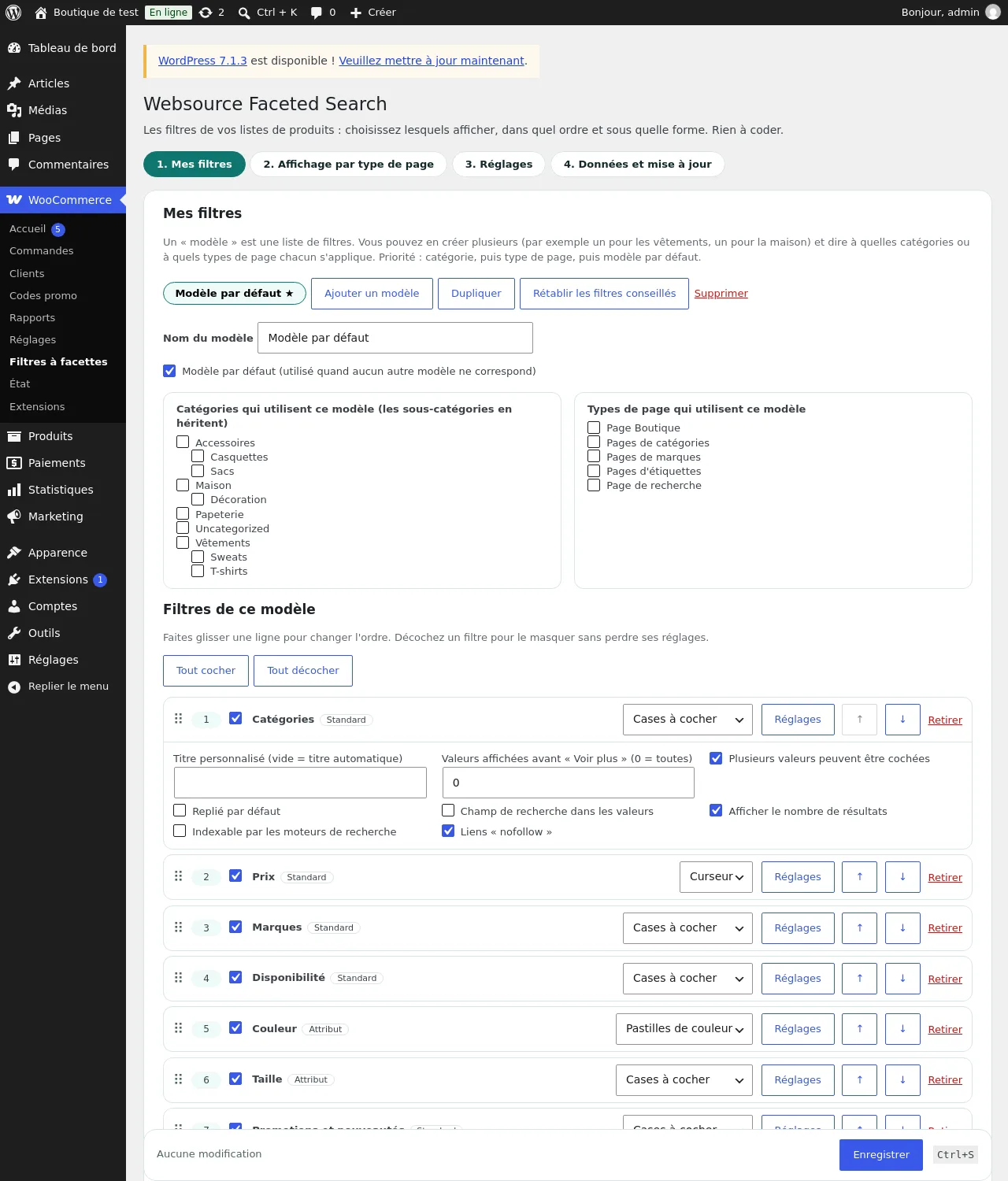The height and width of the screenshot is (1181, 1008).
Task: Open the Couleur Pastilles de couleur dropdown
Action: [x=684, y=1029]
